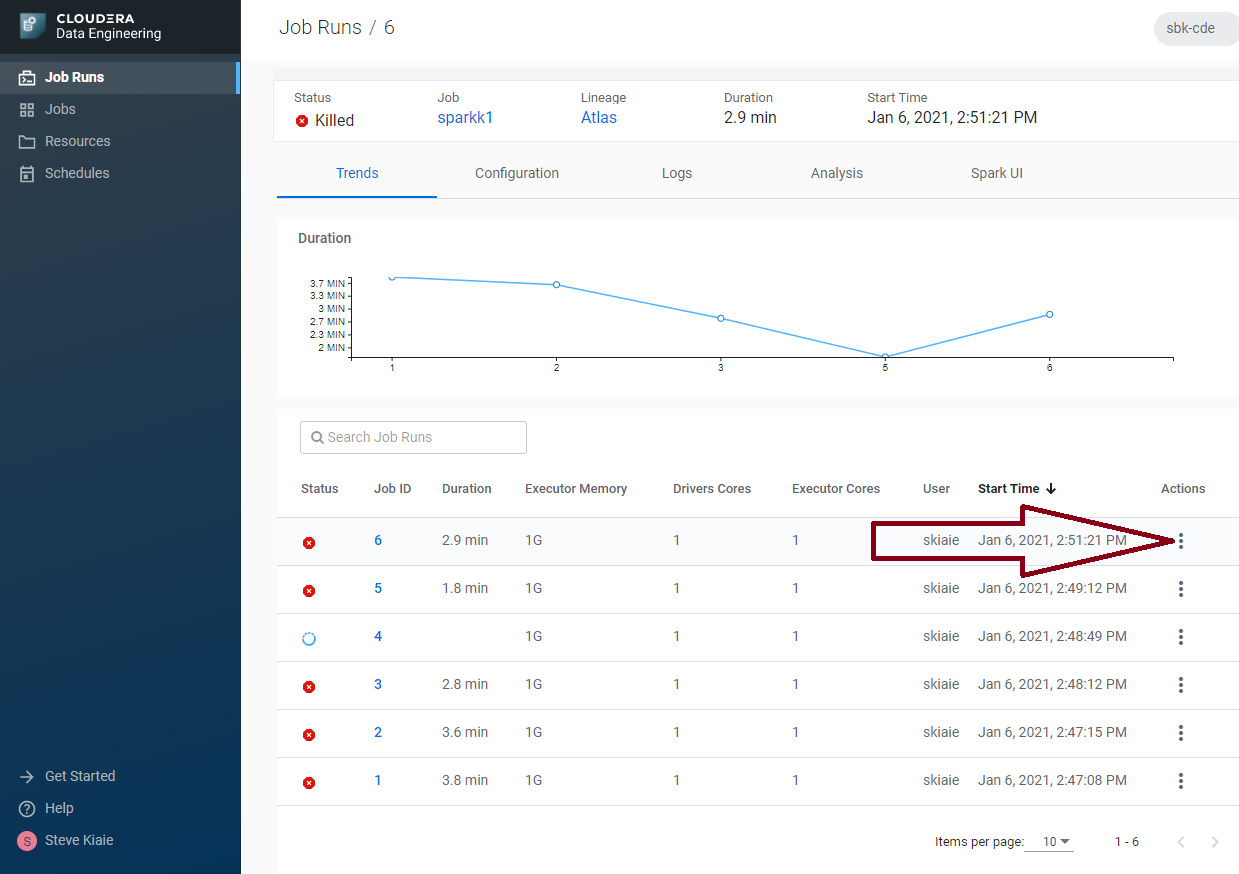Switch to the Spark UI tab
1239x874 pixels.
click(996, 173)
